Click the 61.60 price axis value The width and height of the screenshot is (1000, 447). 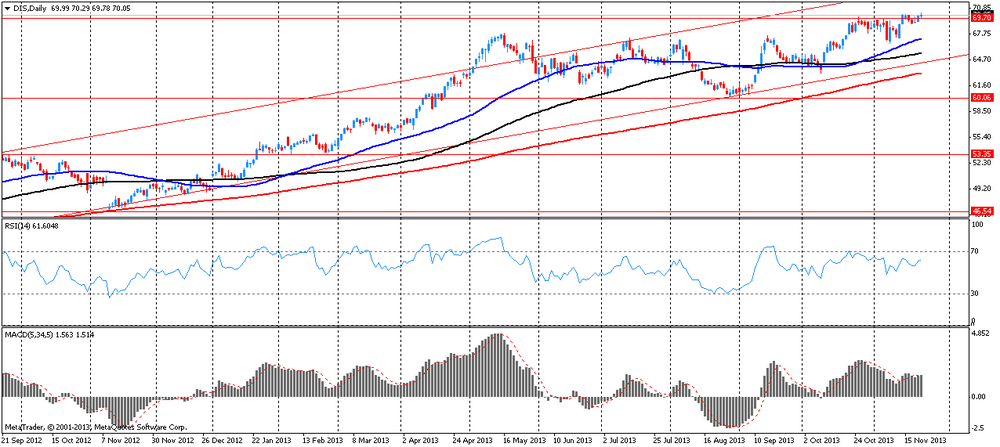(x=981, y=85)
